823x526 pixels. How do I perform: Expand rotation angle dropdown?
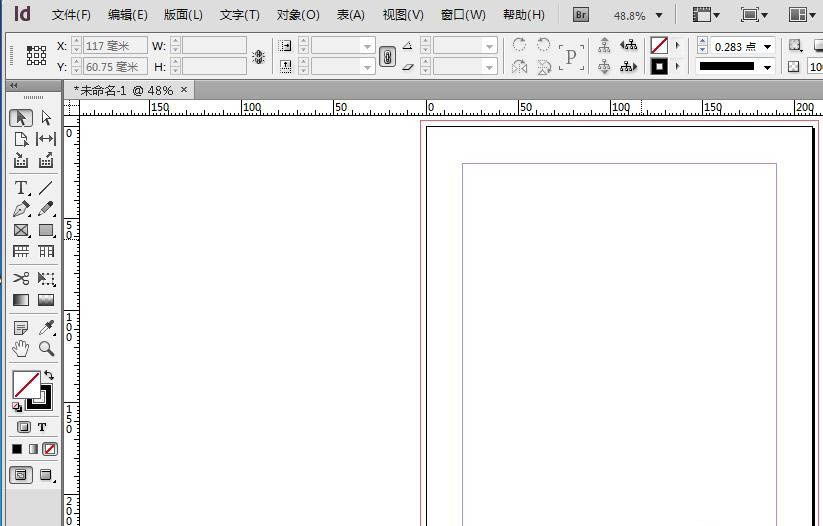tap(490, 46)
